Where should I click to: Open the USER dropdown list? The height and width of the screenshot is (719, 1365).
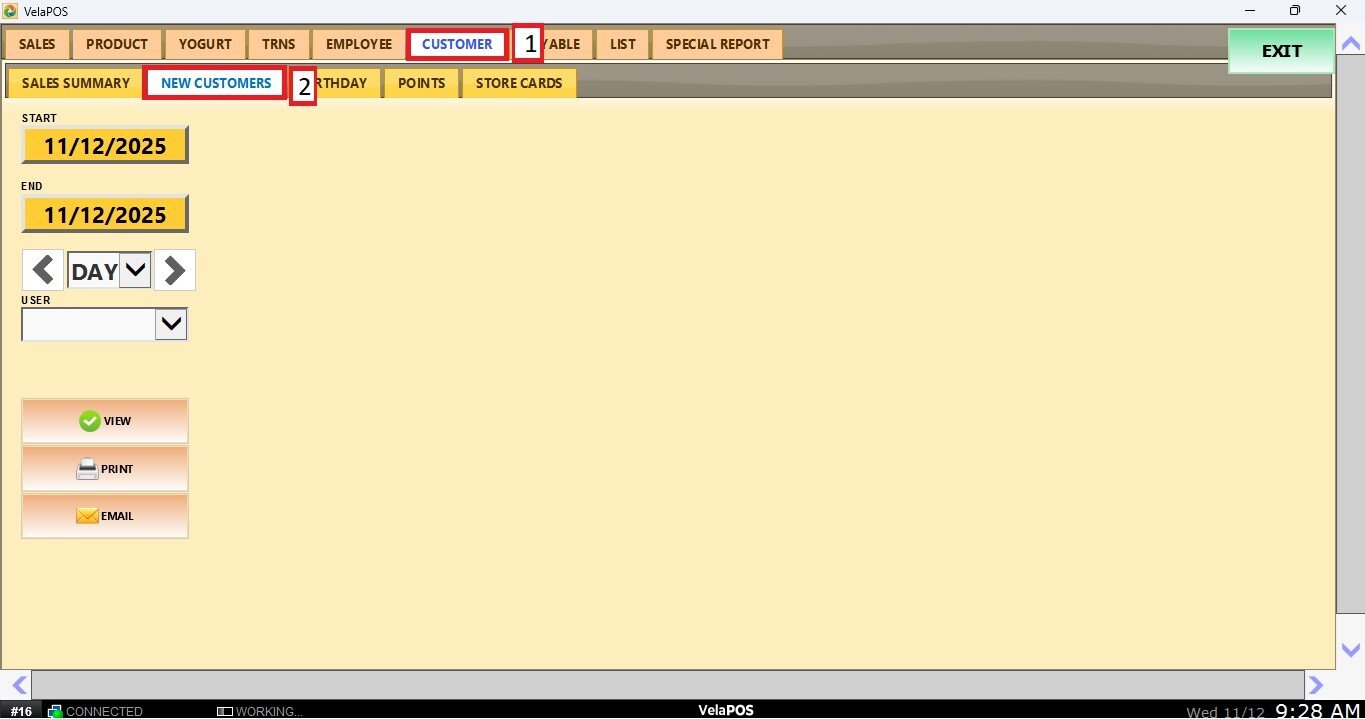click(171, 324)
